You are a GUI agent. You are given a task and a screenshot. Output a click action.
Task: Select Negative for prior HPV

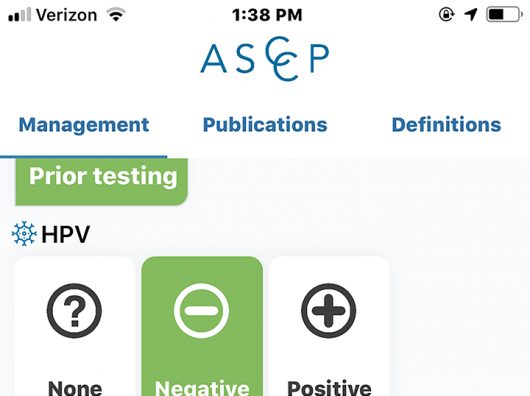coord(202,326)
